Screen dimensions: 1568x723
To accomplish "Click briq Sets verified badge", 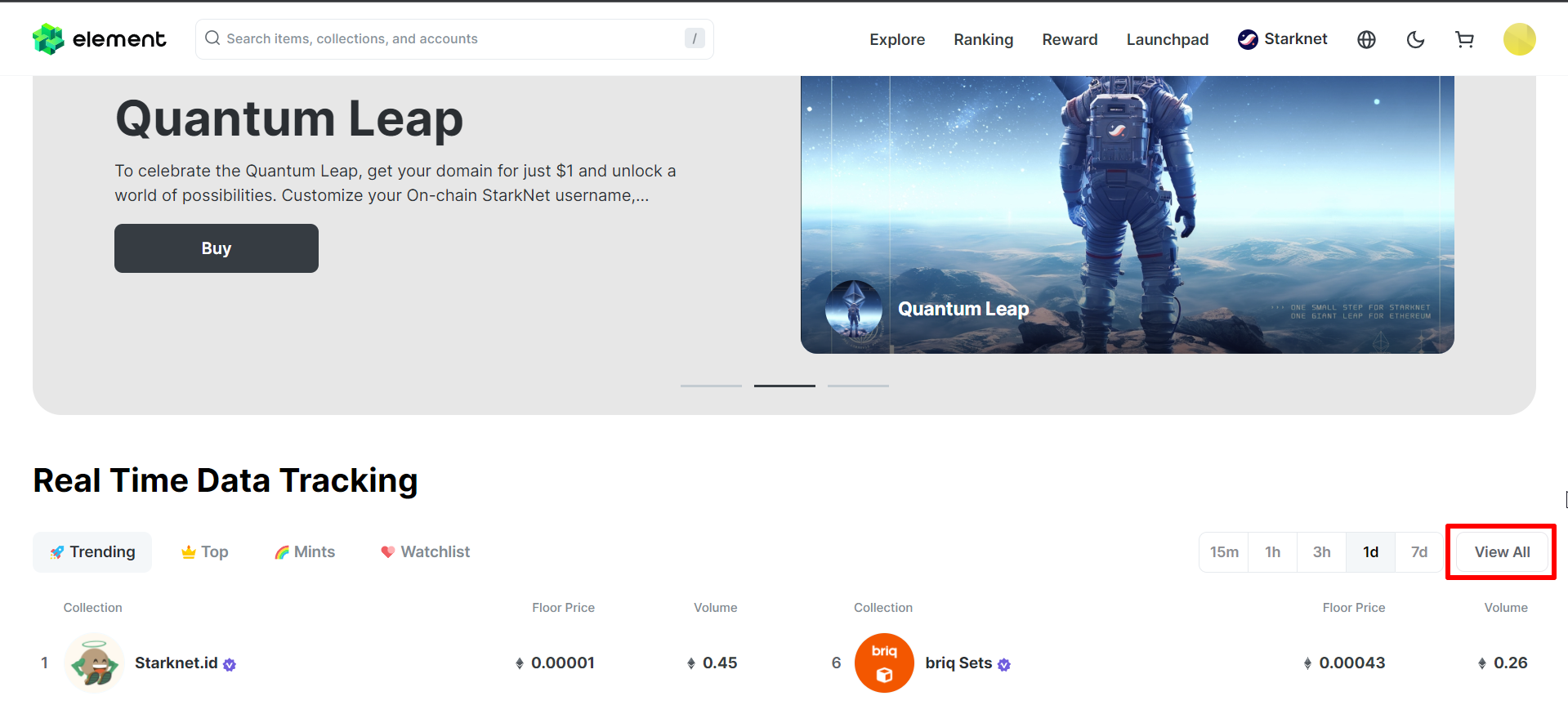I will coord(1004,665).
